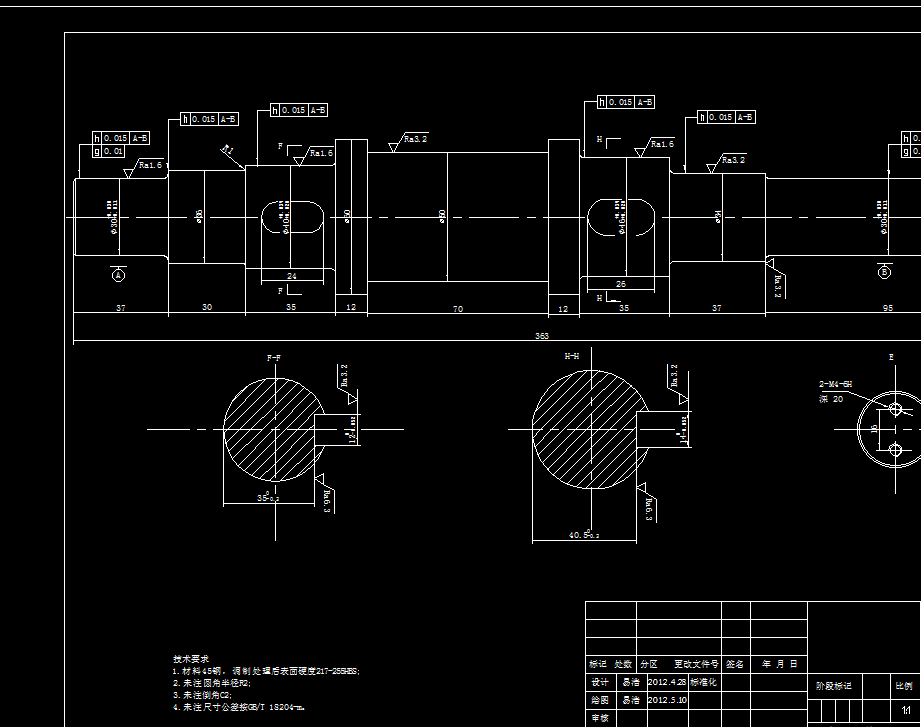Select the 技术要求 heading

[191, 659]
